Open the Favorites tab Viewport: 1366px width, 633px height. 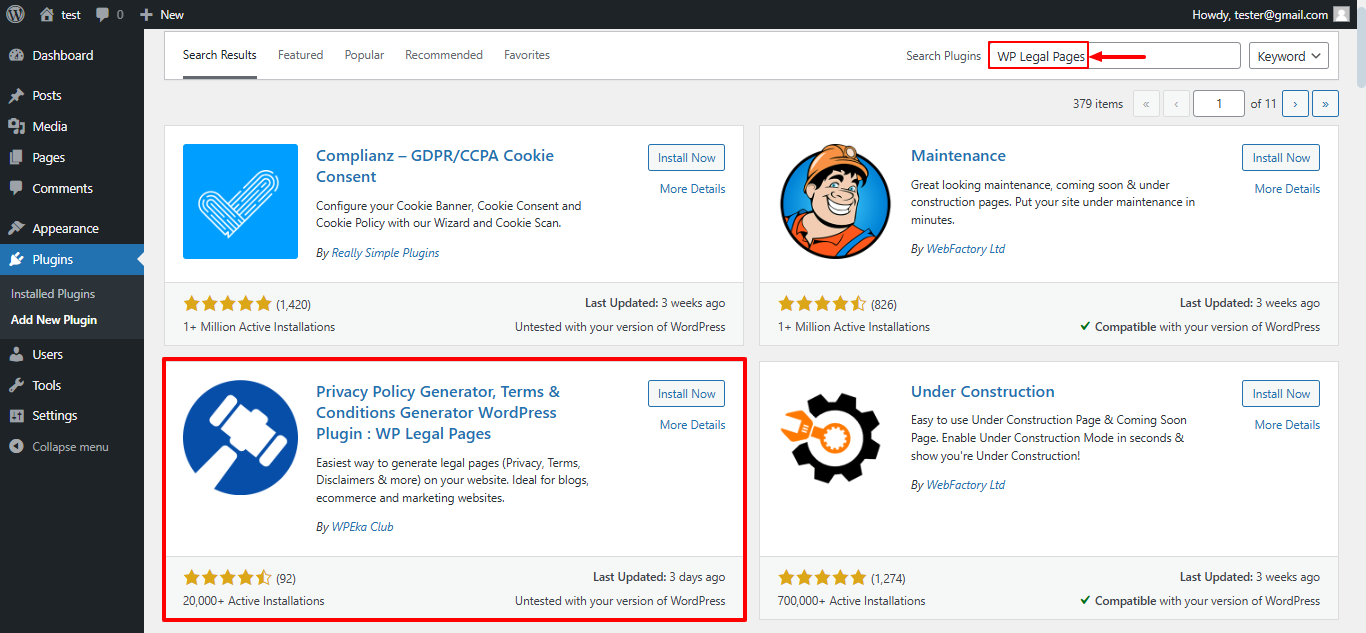click(527, 55)
